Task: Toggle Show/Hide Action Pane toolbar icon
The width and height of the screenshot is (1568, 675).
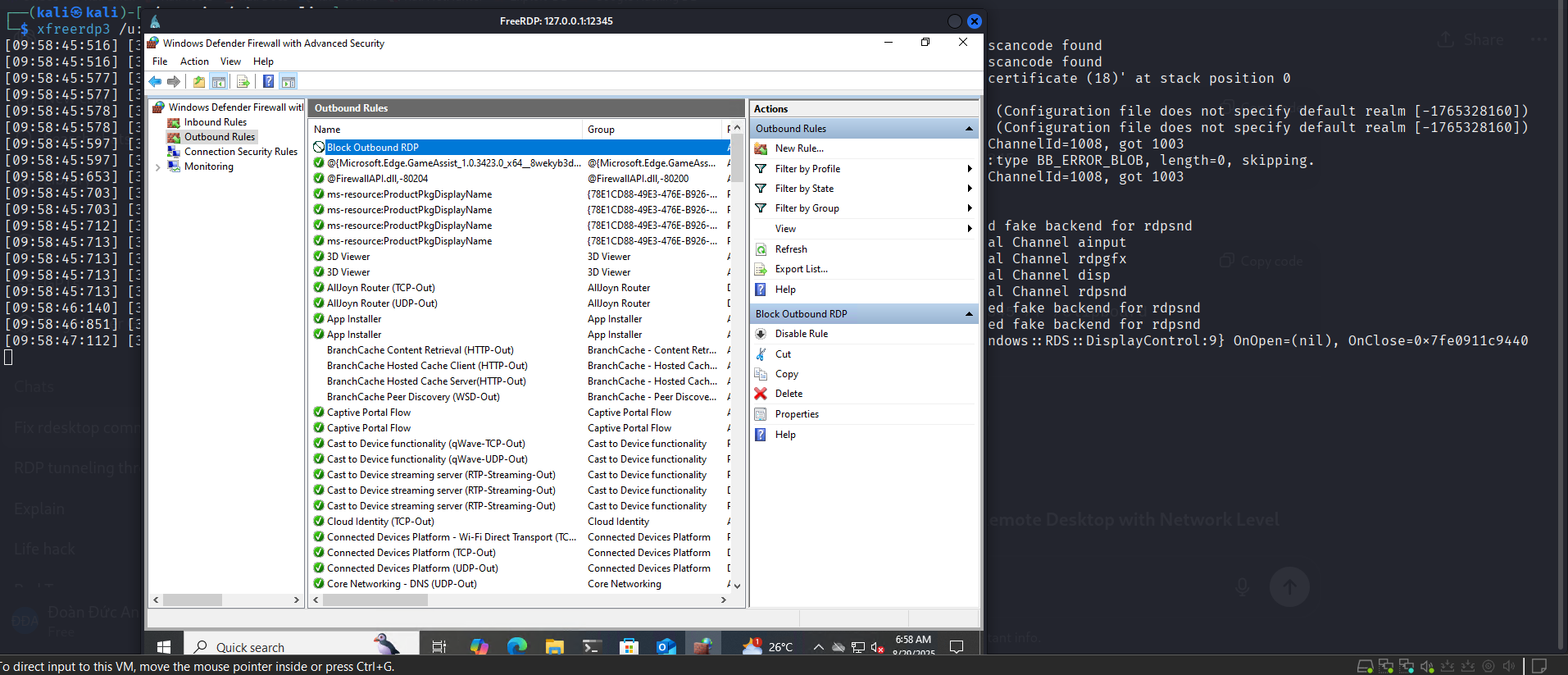Action: coord(288,81)
